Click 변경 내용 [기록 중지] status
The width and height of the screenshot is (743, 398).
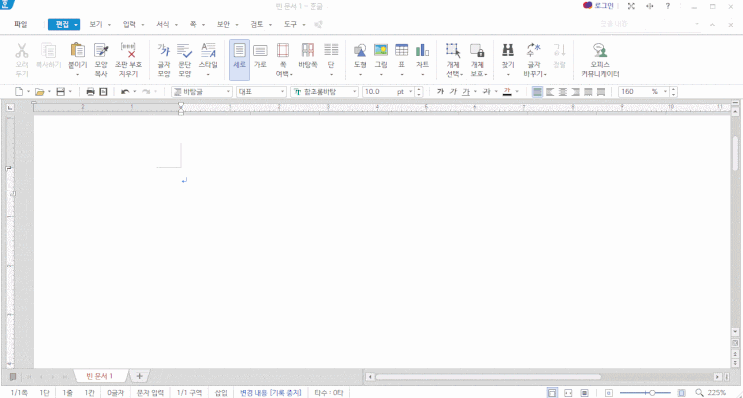[x=271, y=393]
